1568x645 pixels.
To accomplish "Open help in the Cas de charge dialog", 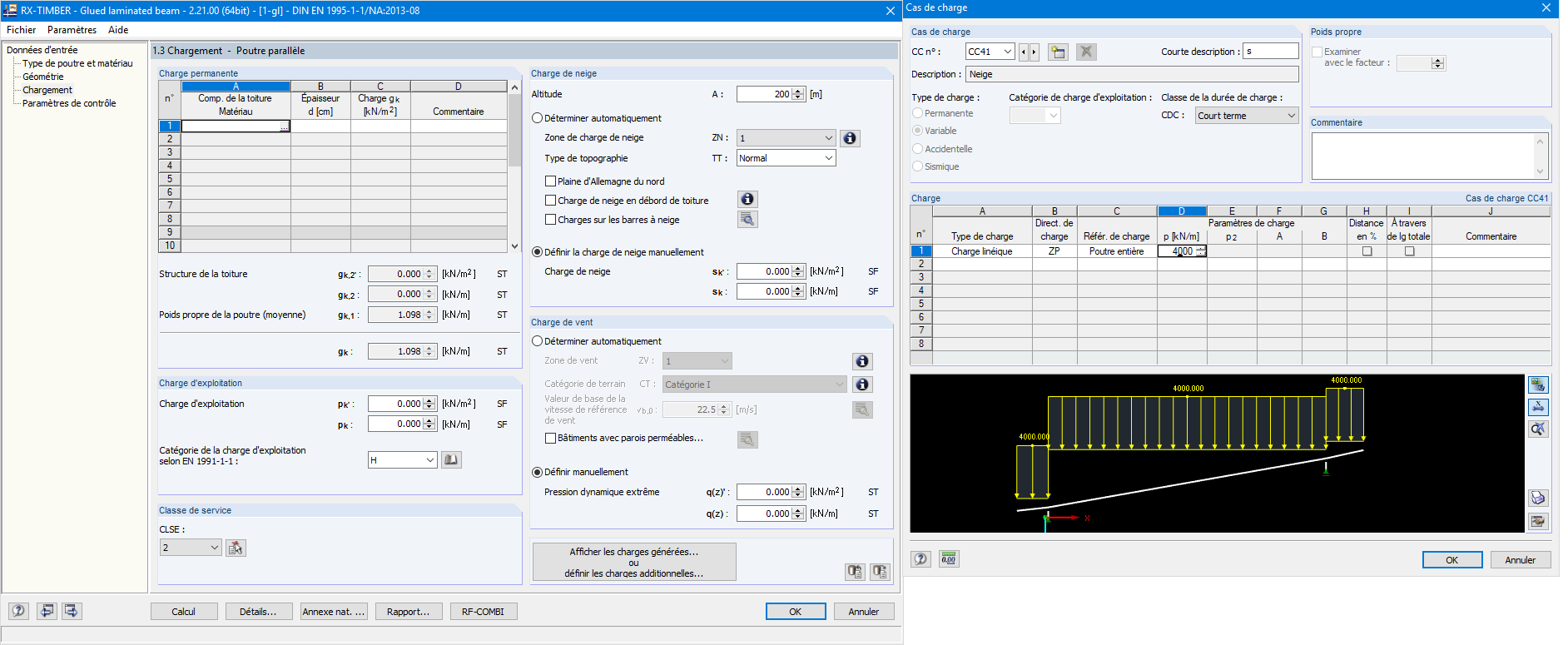I will (920, 559).
